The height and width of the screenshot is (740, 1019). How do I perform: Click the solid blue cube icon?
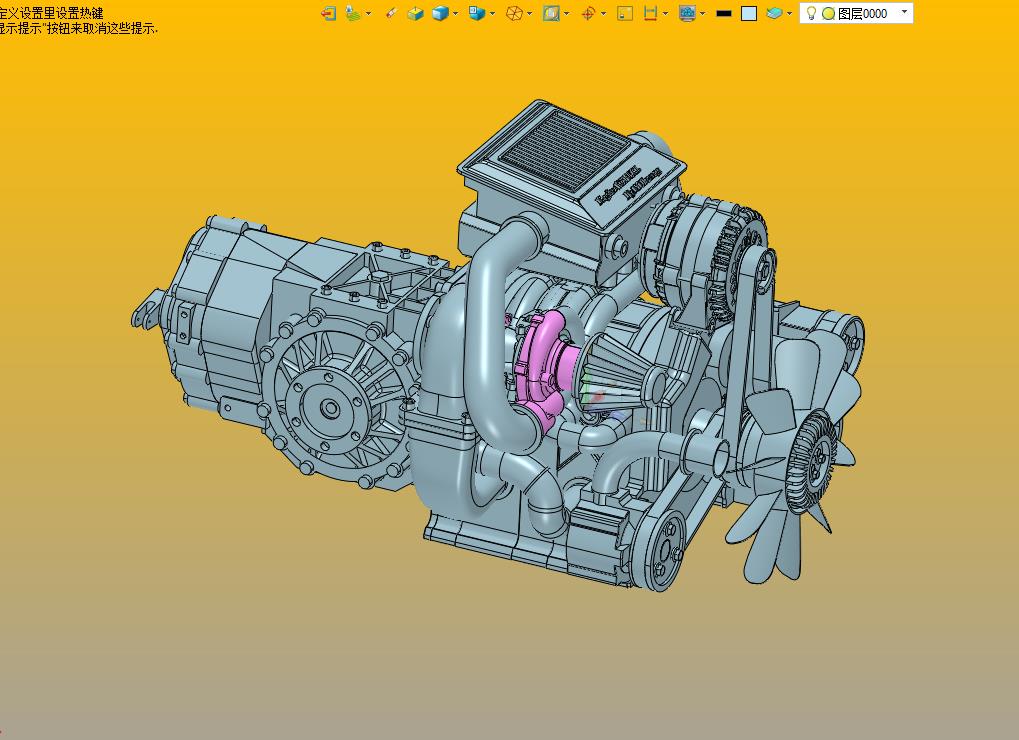click(439, 13)
